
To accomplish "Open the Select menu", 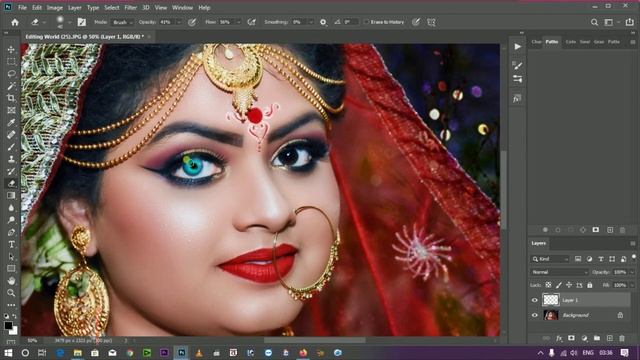I will click(x=111, y=7).
